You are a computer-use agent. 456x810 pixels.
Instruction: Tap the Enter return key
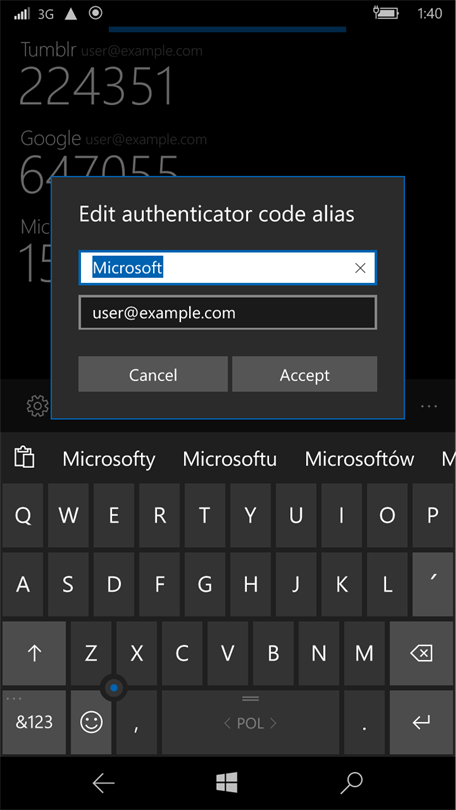[421, 723]
